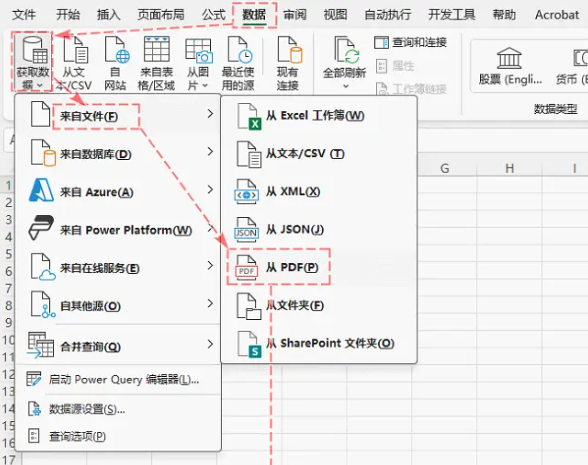Select 从 Excel 工作簿(W) submenu item

point(319,116)
